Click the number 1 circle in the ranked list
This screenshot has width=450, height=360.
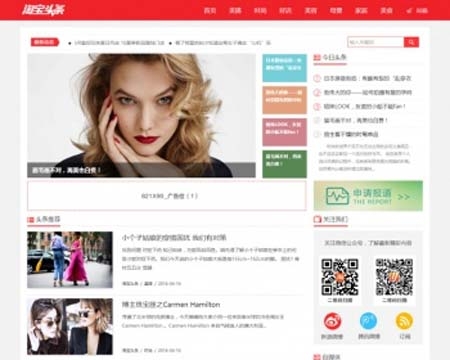click(x=317, y=78)
